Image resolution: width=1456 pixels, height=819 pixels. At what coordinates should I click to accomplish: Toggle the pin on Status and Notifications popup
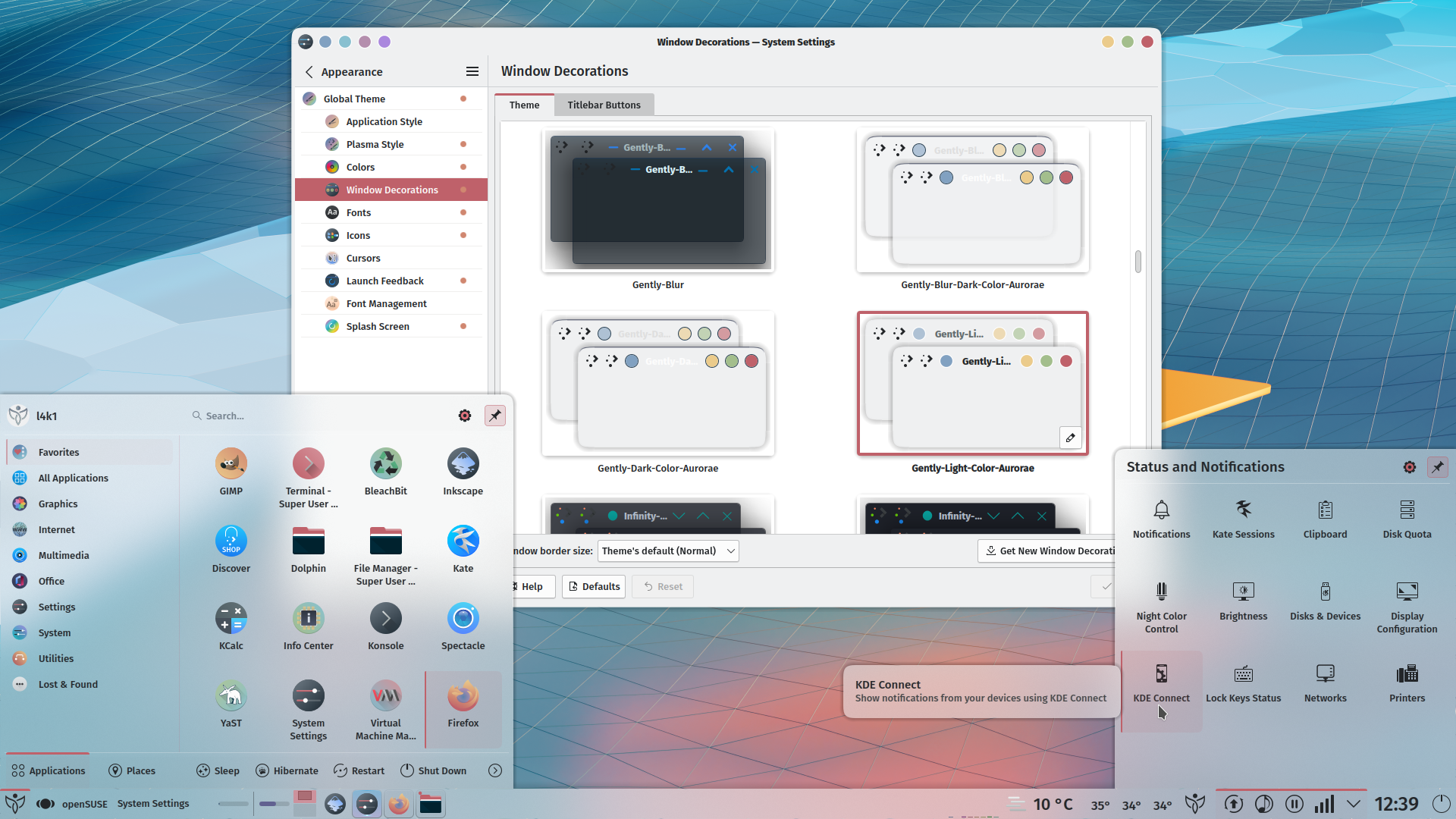pyautogui.click(x=1437, y=467)
